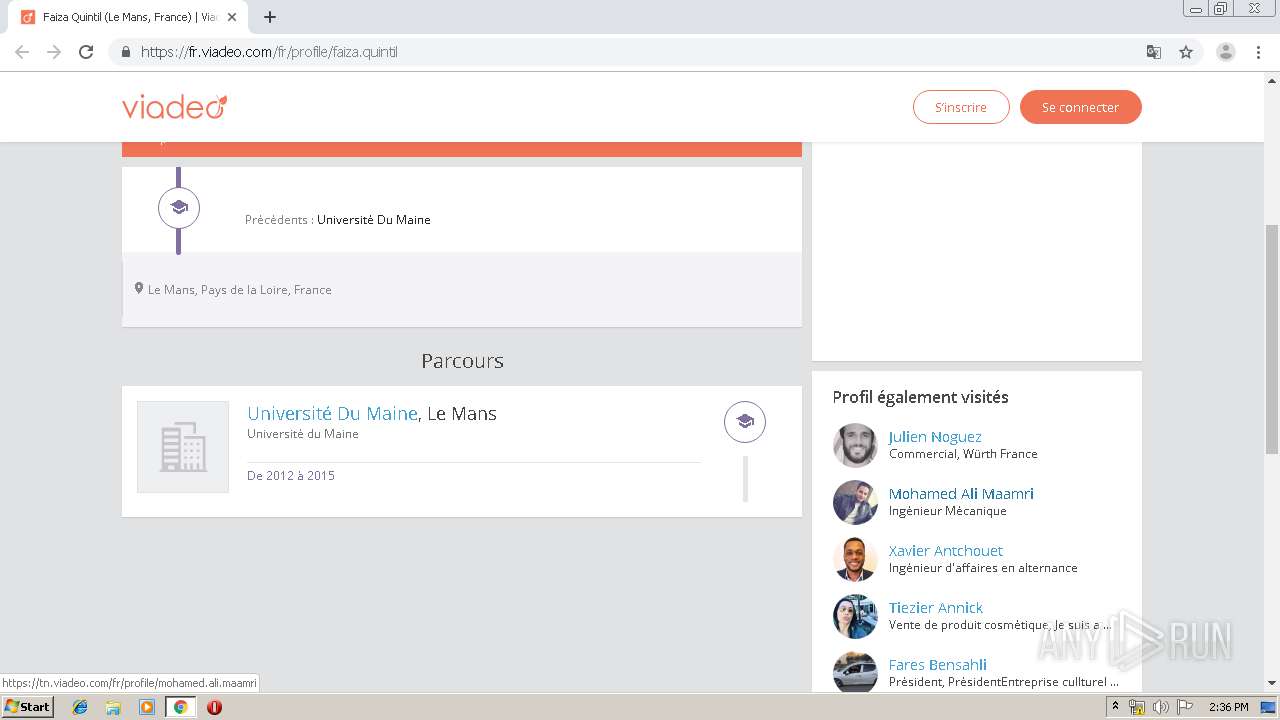Image resolution: width=1280 pixels, height=720 pixels.
Task: Close the Faiza Quintil tab
Action: 233,17
